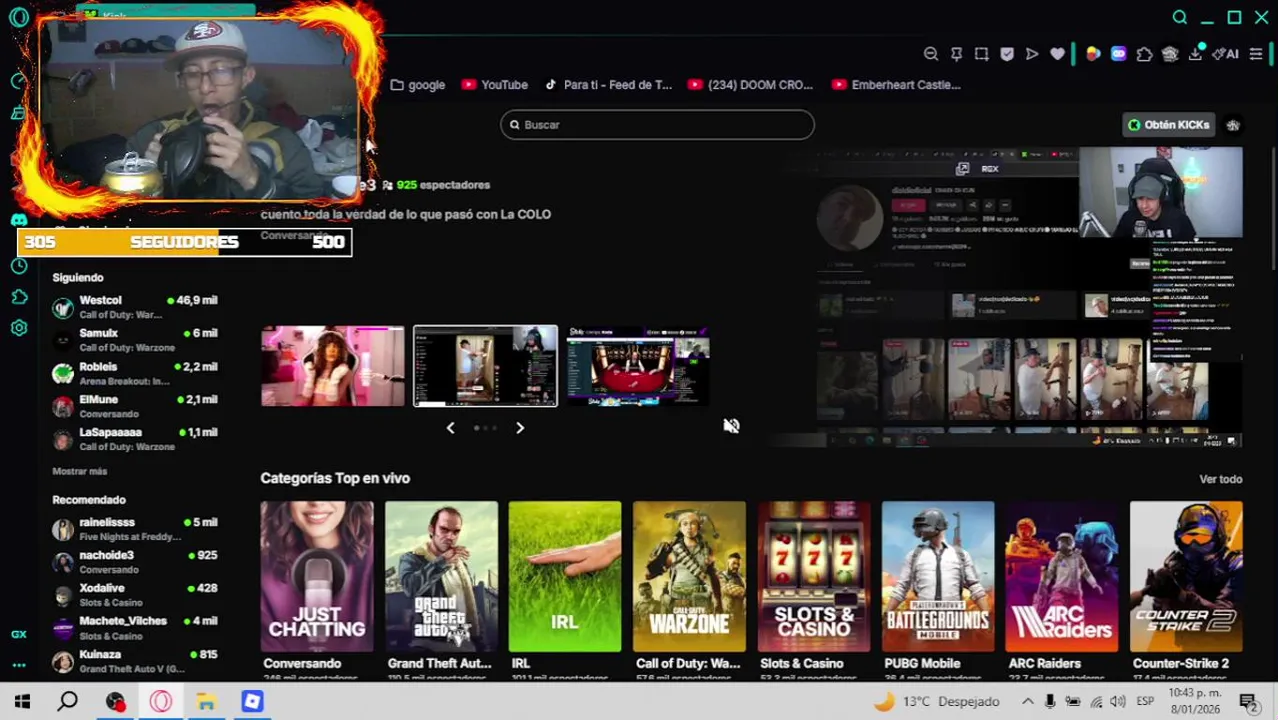Viewport: 1278px width, 720px height.
Task: Open the DOOM CRO... YouTube bookmark
Action: (x=751, y=85)
